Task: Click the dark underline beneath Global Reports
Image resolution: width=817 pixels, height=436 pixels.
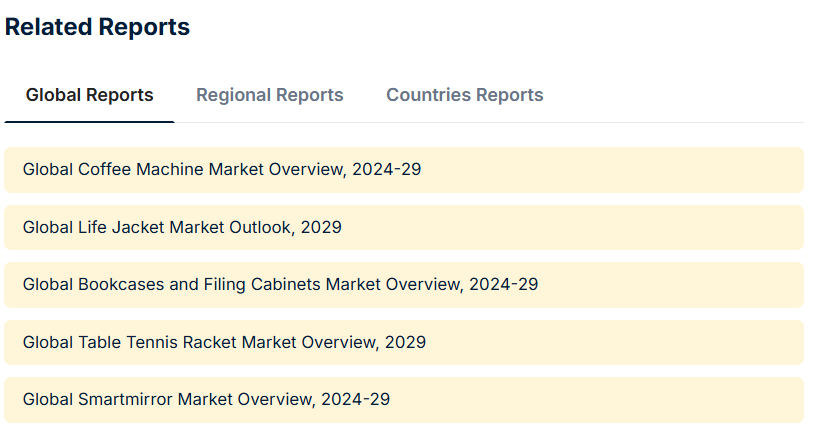Action: [x=89, y=121]
